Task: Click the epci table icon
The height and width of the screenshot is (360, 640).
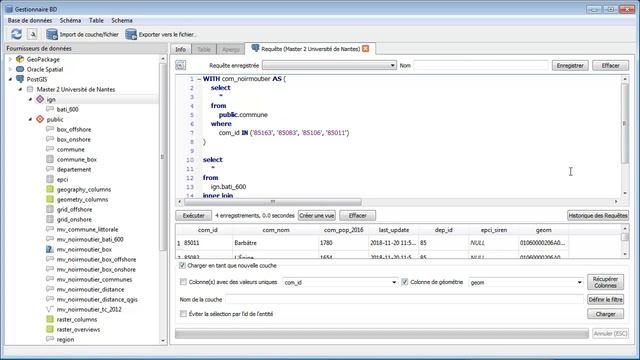Action: click(50, 179)
